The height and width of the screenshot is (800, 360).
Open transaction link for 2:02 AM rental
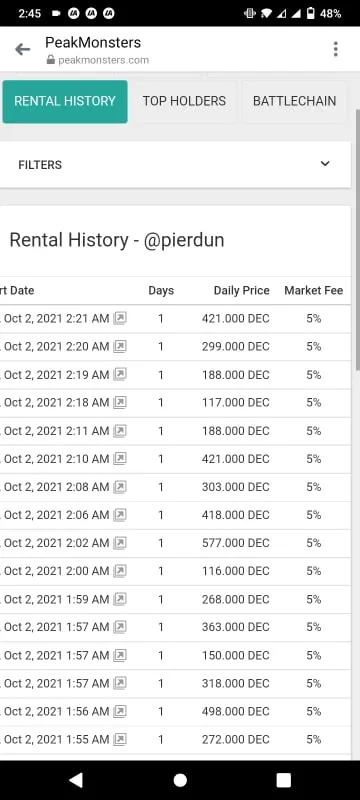[120, 543]
